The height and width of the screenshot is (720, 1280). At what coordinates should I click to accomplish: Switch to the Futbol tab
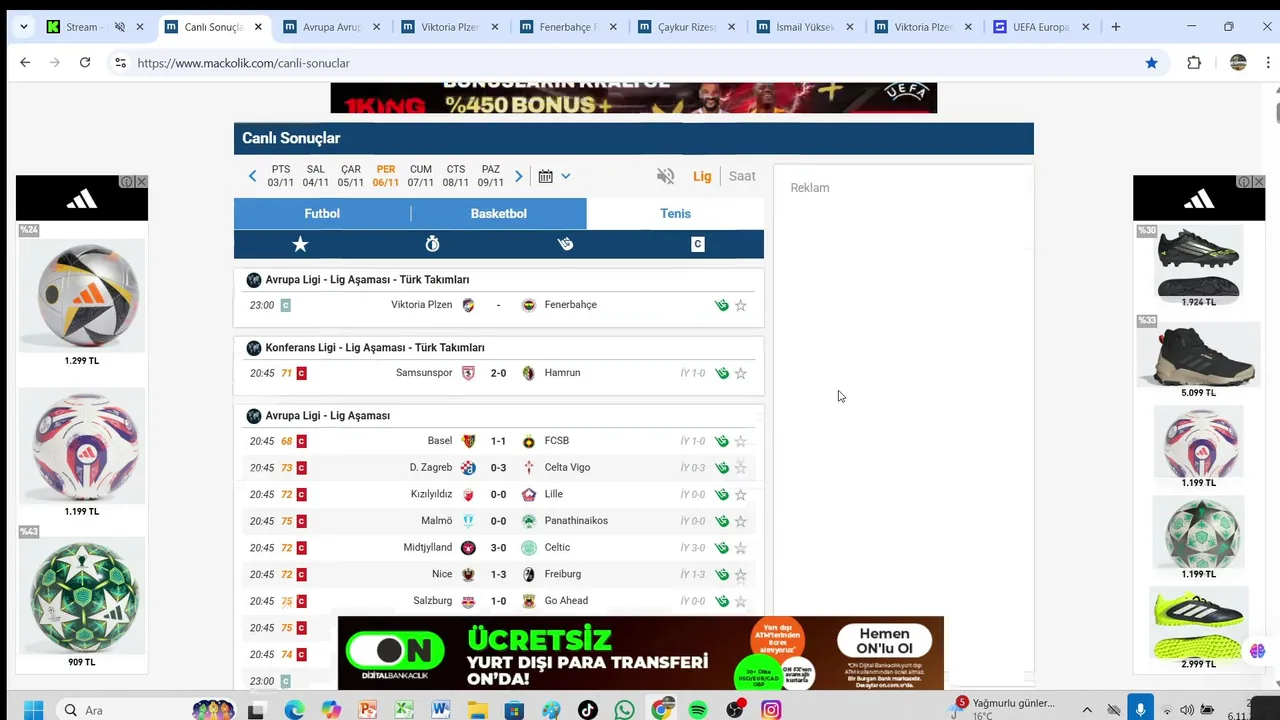[322, 214]
